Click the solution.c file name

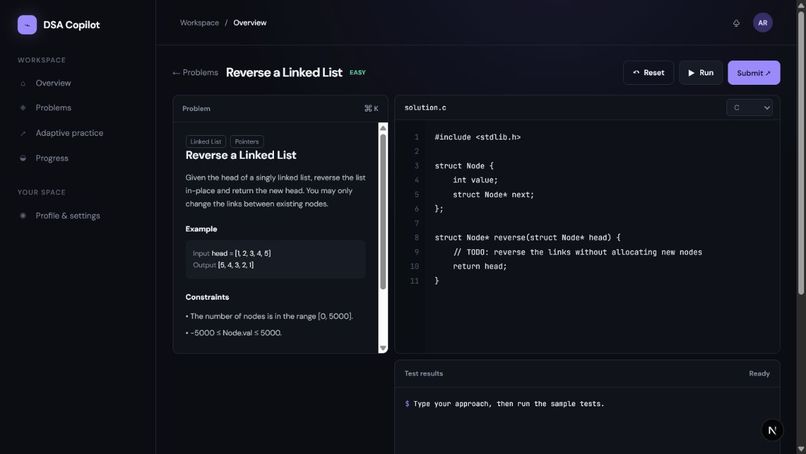coord(425,107)
